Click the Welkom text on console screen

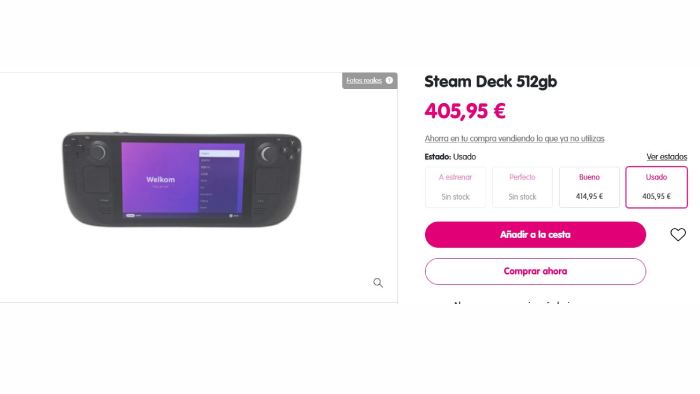pos(160,180)
